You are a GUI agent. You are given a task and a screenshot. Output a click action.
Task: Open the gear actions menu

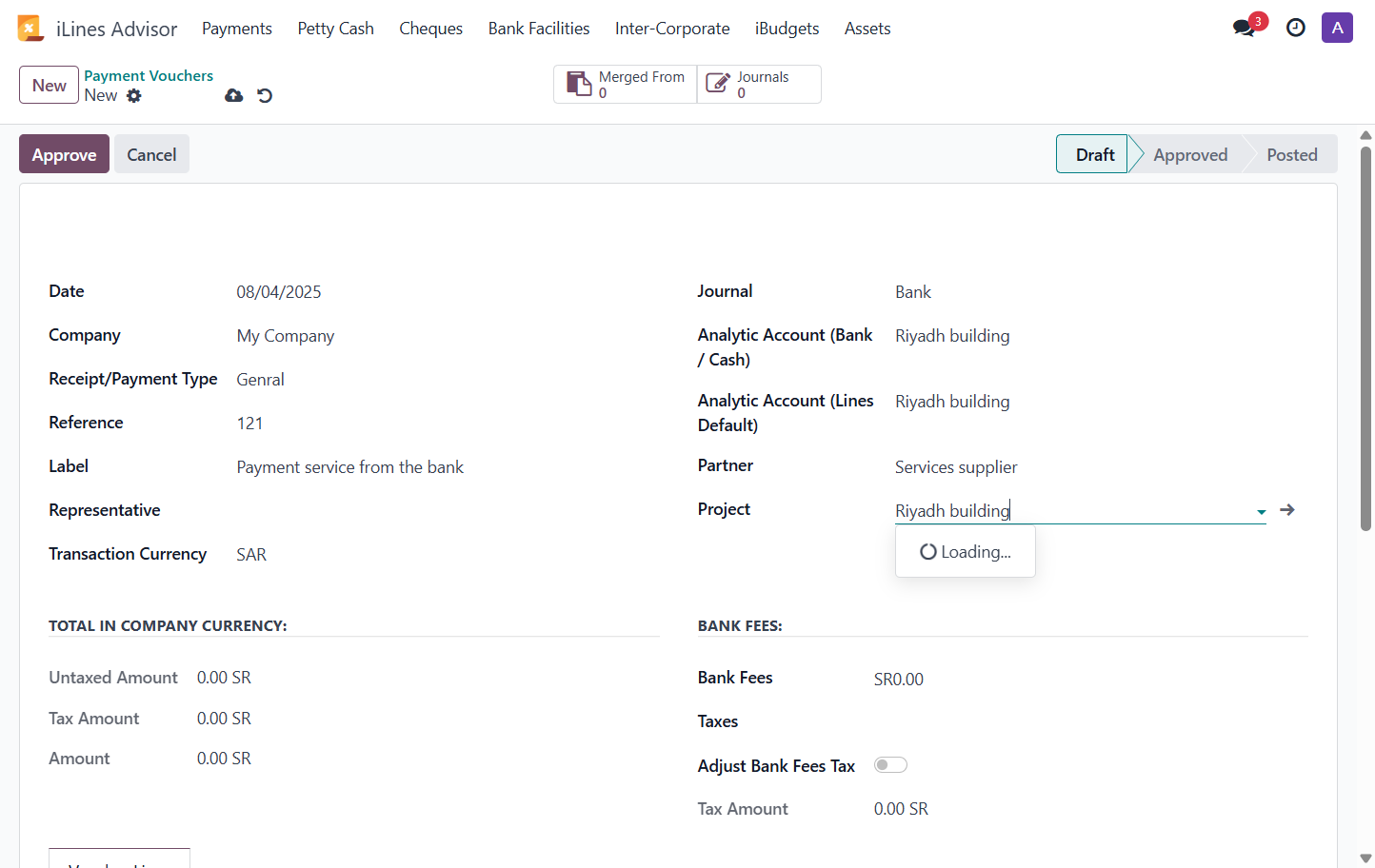[x=134, y=95]
